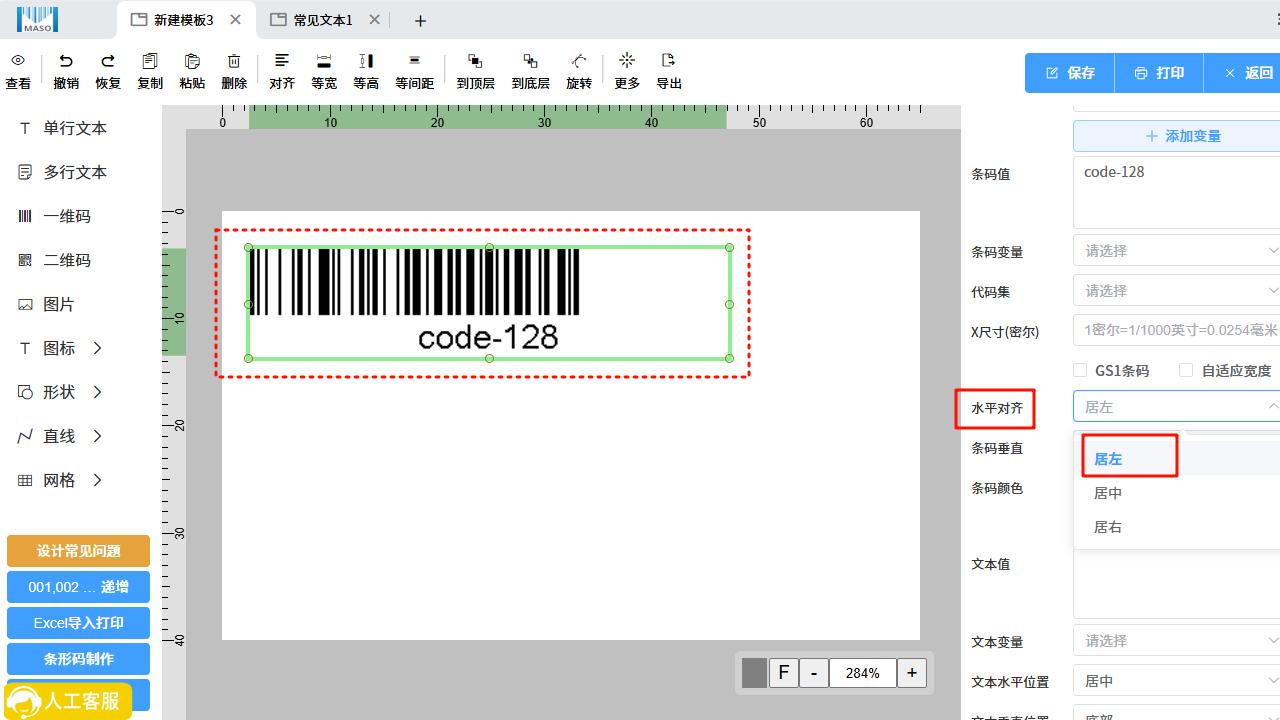The height and width of the screenshot is (720, 1280).
Task: Click the gray background color swatch
Action: click(754, 673)
